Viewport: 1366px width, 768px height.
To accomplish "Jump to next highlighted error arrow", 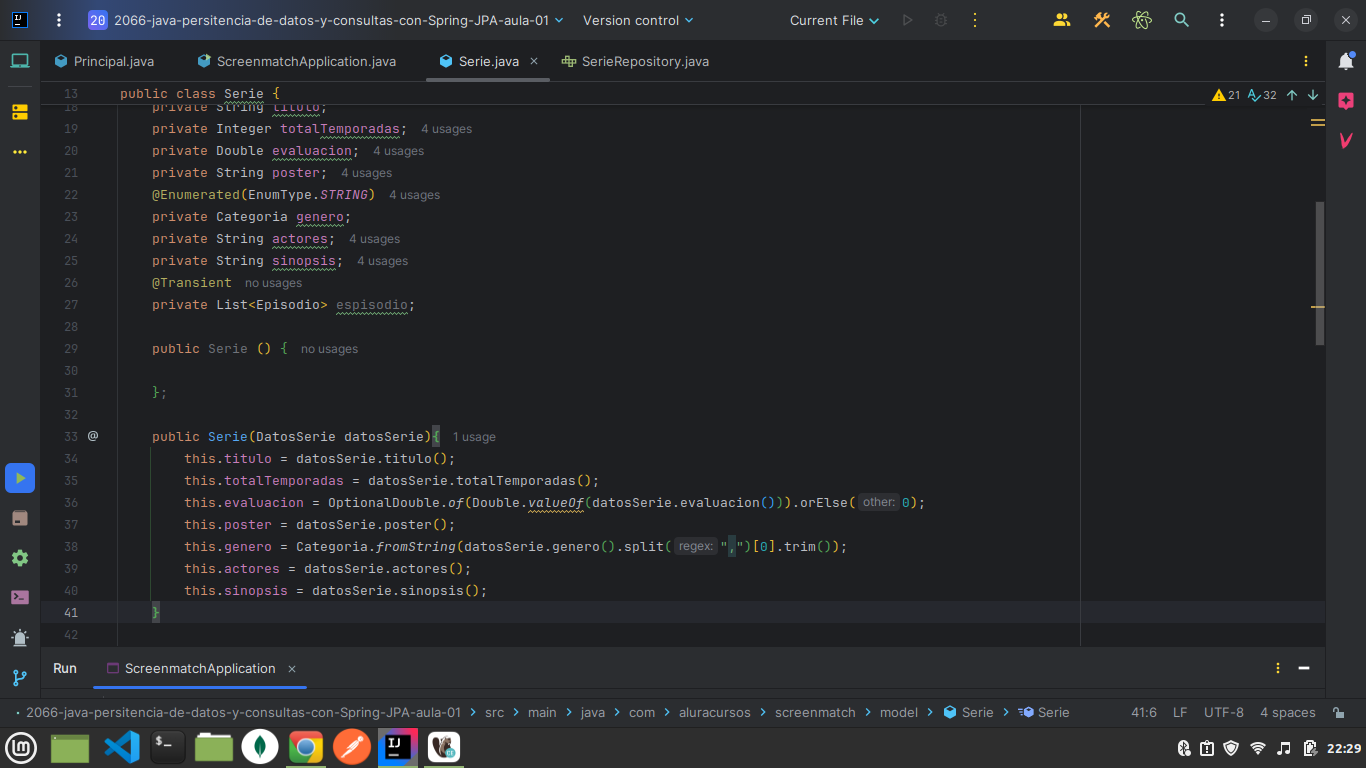I will click(1313, 95).
